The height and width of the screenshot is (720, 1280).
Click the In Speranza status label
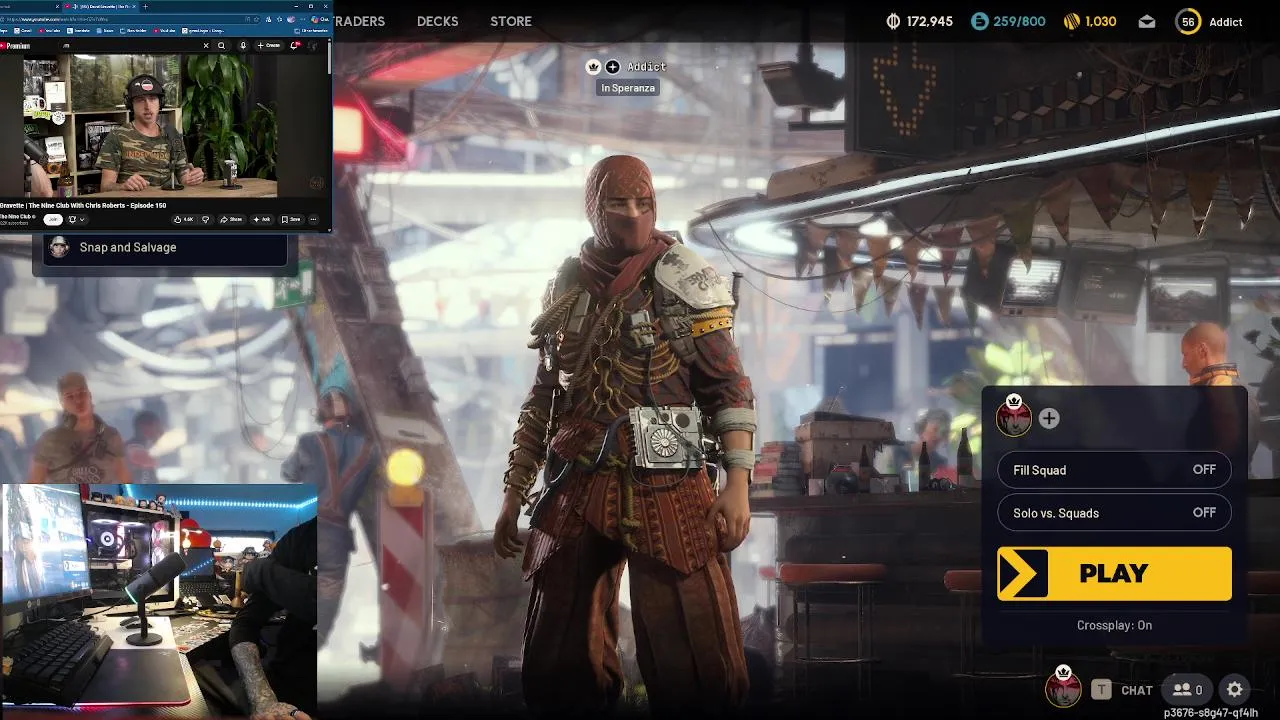click(x=628, y=88)
